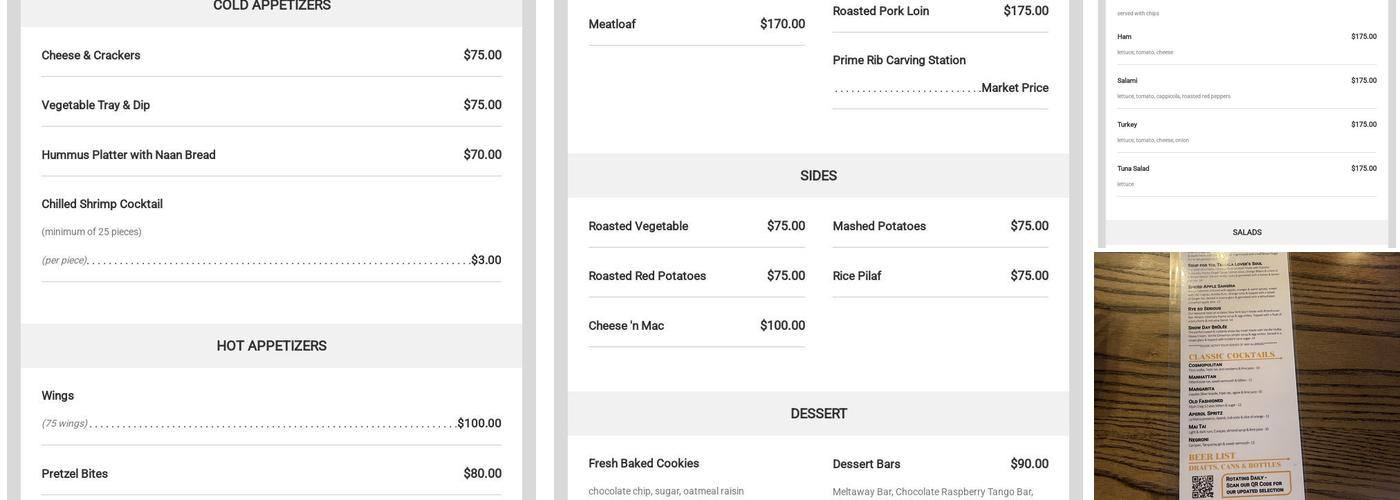The width and height of the screenshot is (1400, 500).
Task: Select the Hummus Platter with Naan Bread item
Action: (128, 155)
